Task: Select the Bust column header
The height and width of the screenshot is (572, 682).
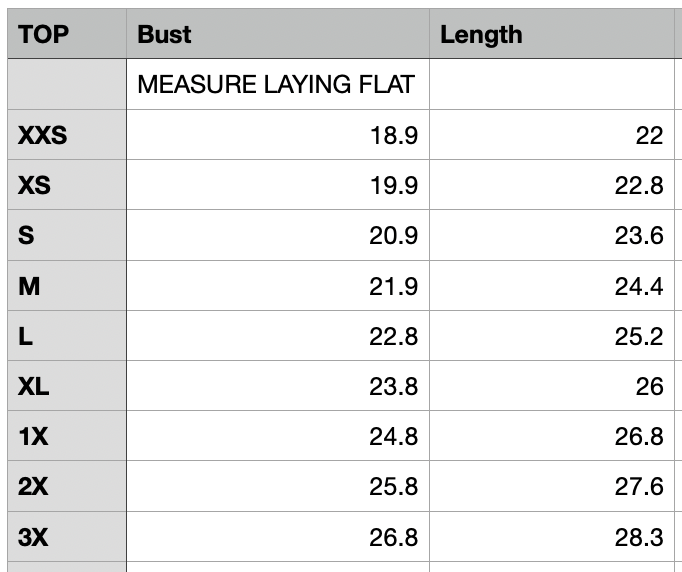Action: point(278,33)
